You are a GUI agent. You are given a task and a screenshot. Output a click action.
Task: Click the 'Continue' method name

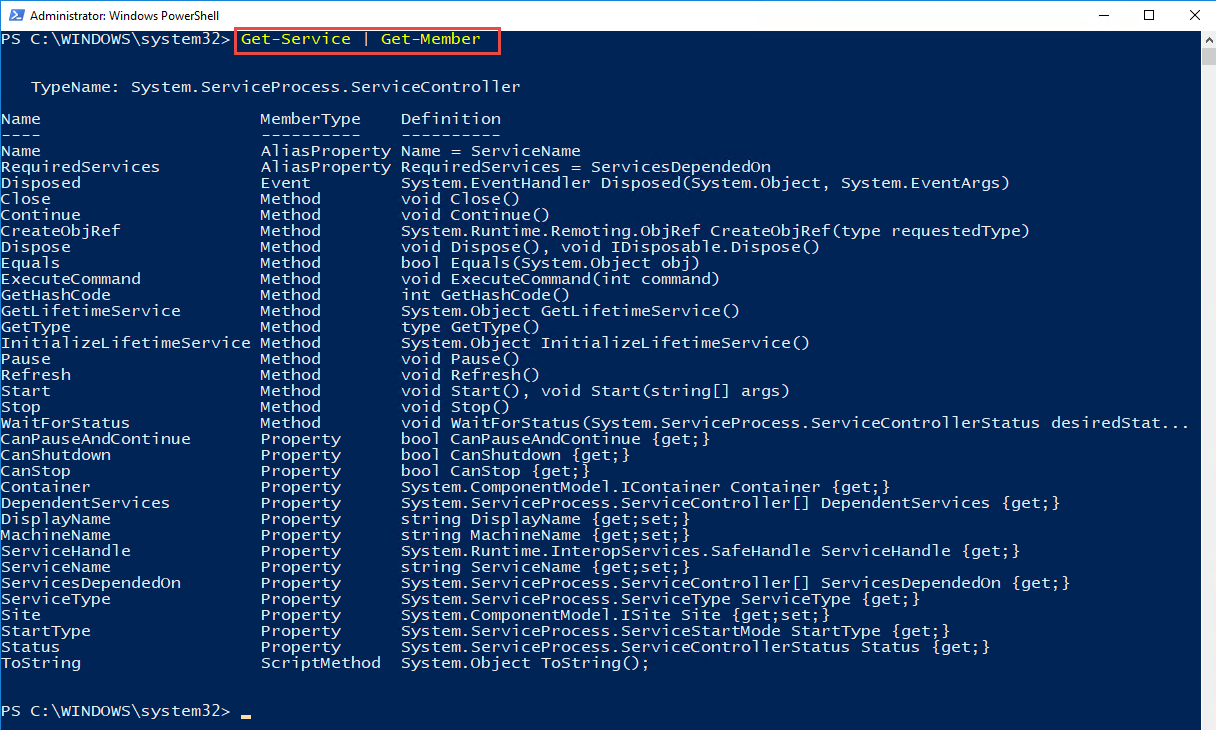point(41,215)
